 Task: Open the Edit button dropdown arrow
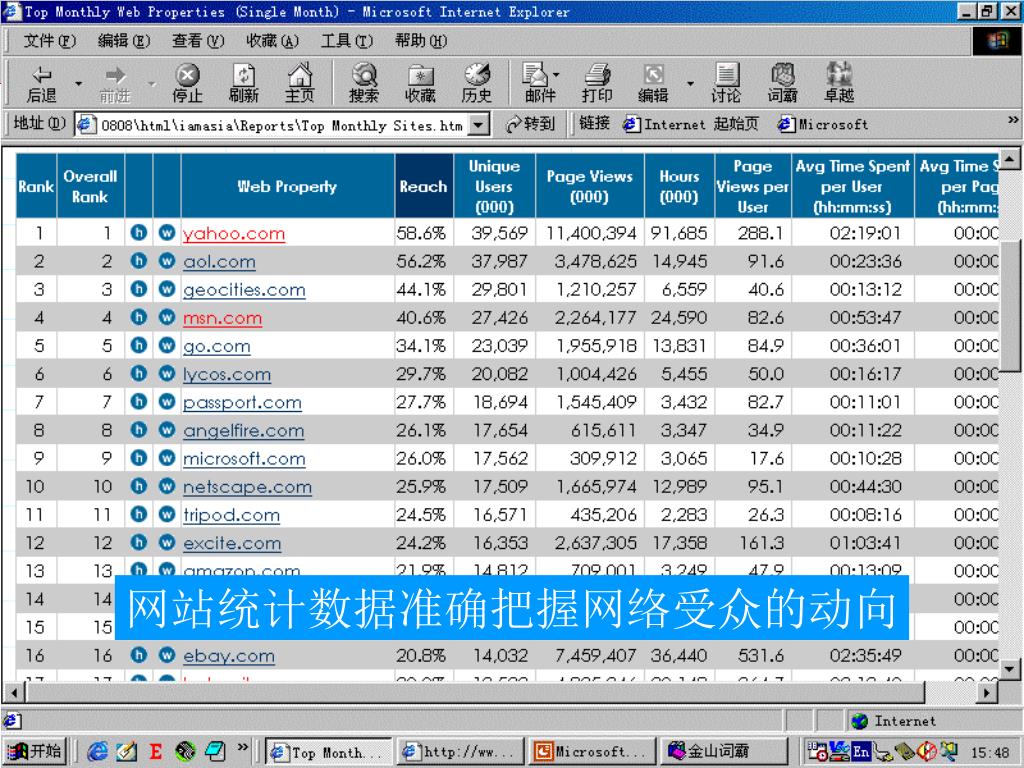coord(690,84)
